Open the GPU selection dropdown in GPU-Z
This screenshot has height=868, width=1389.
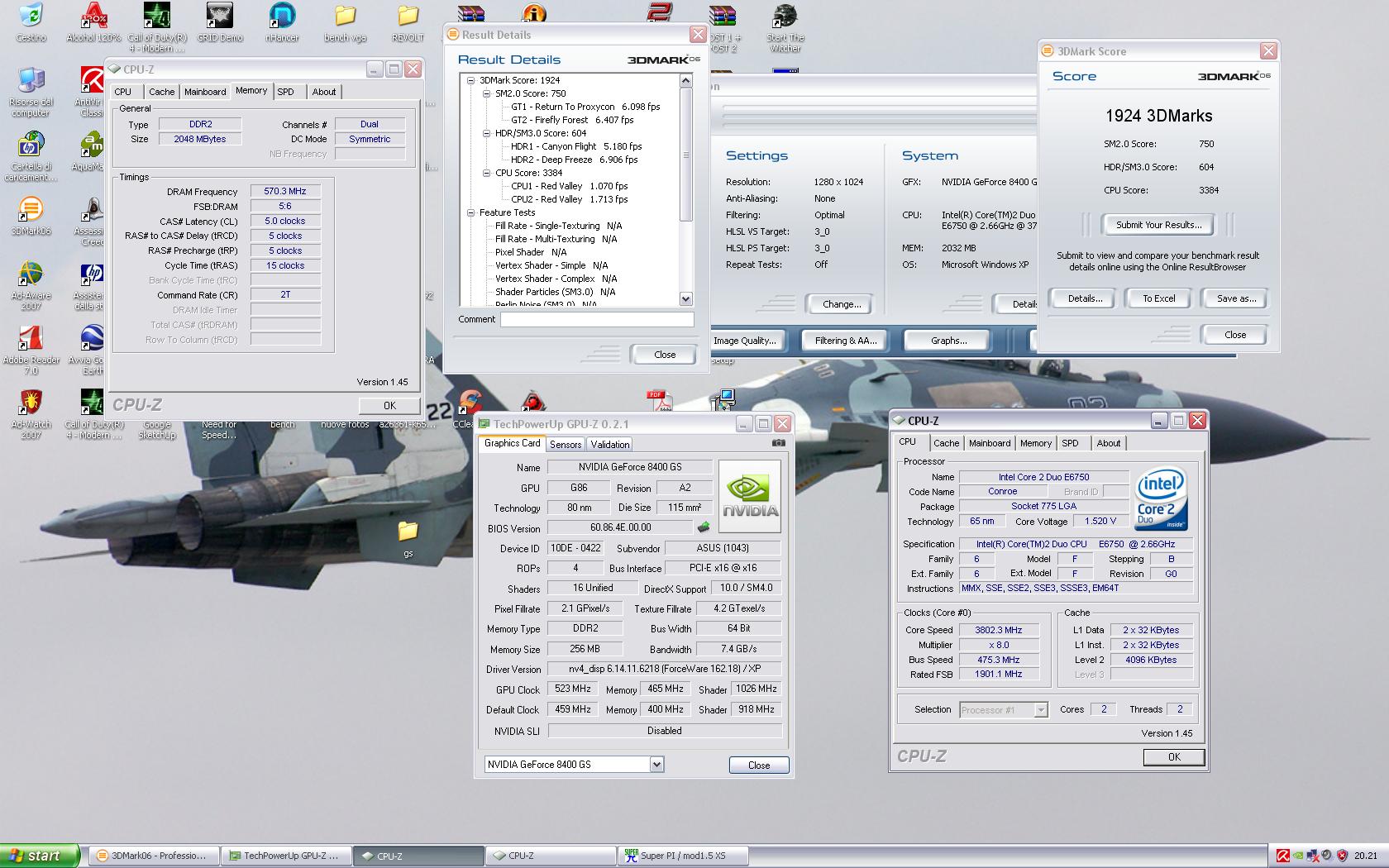[x=656, y=765]
